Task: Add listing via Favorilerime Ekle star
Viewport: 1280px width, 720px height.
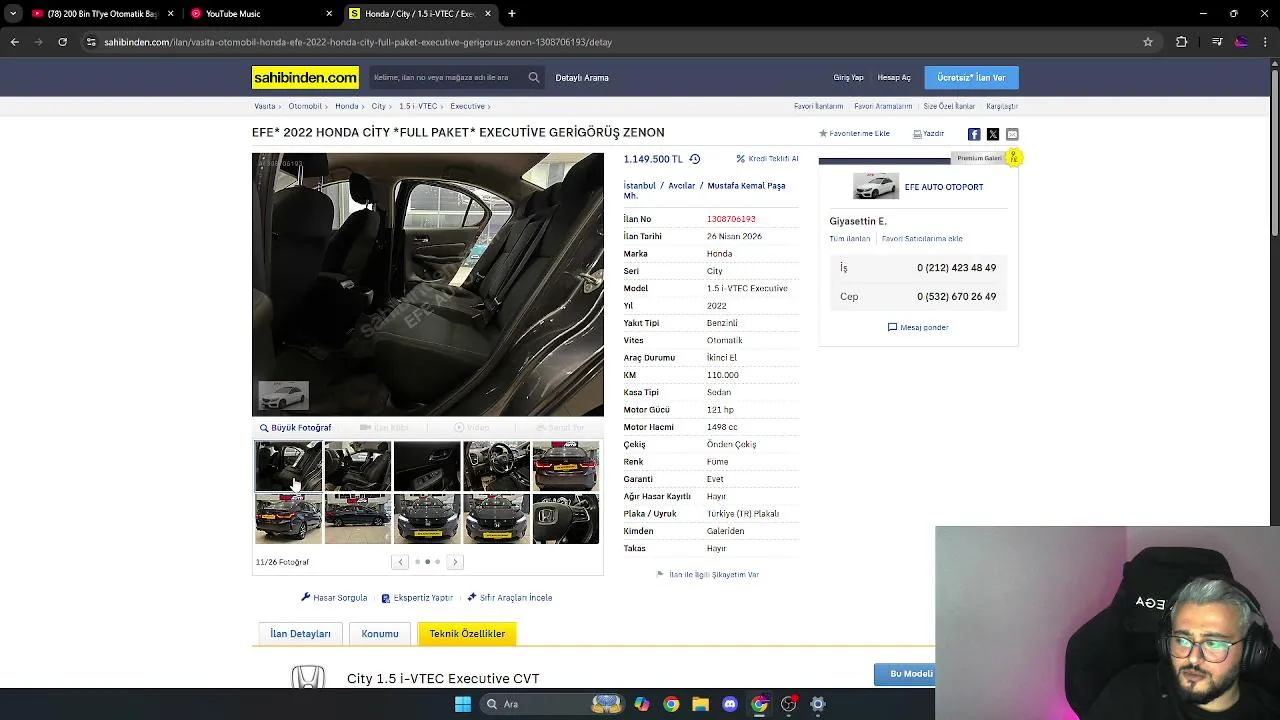Action: pos(854,133)
